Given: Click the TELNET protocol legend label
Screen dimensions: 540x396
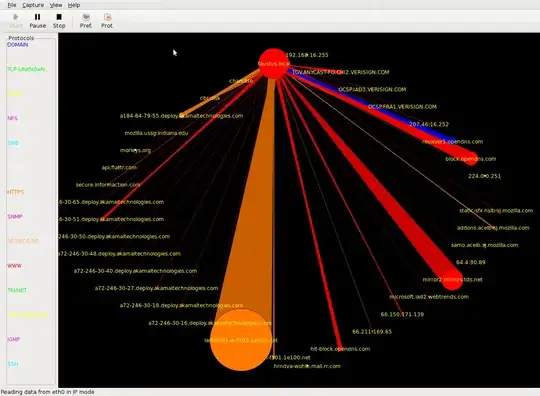Looking at the screenshot, I should 17,290.
